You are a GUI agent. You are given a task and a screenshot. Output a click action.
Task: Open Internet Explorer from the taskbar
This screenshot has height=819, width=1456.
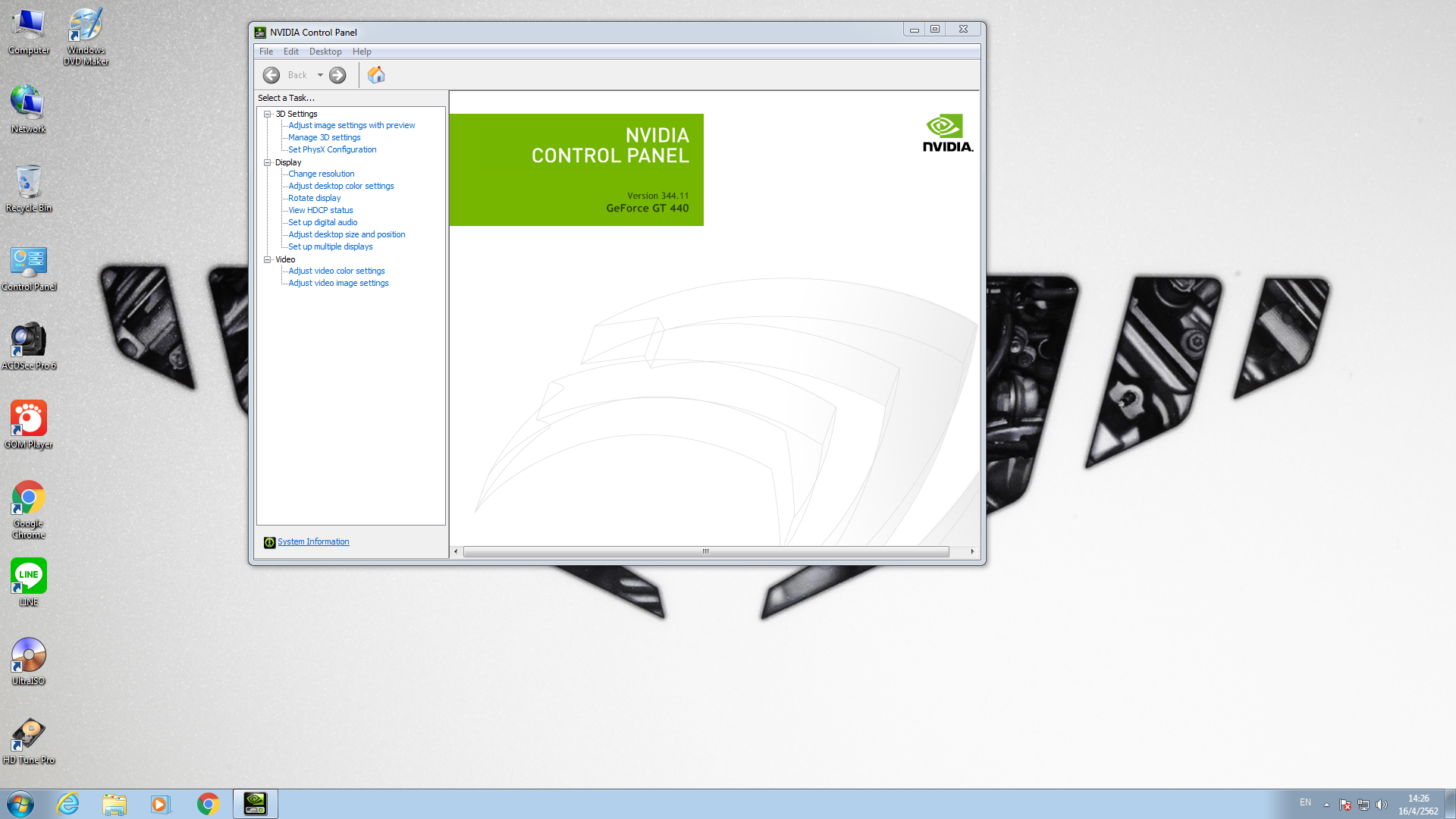(x=68, y=804)
